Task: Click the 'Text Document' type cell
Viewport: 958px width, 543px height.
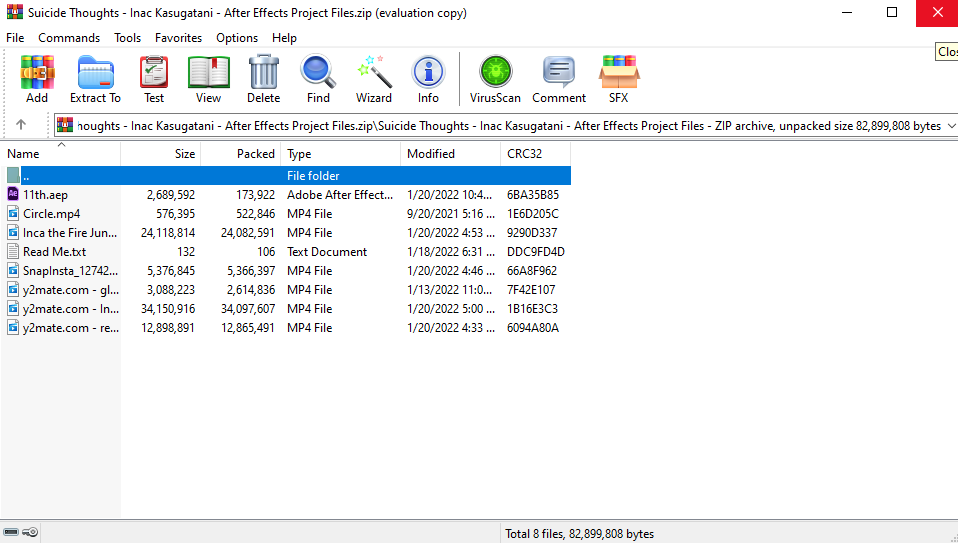Action: (x=327, y=252)
